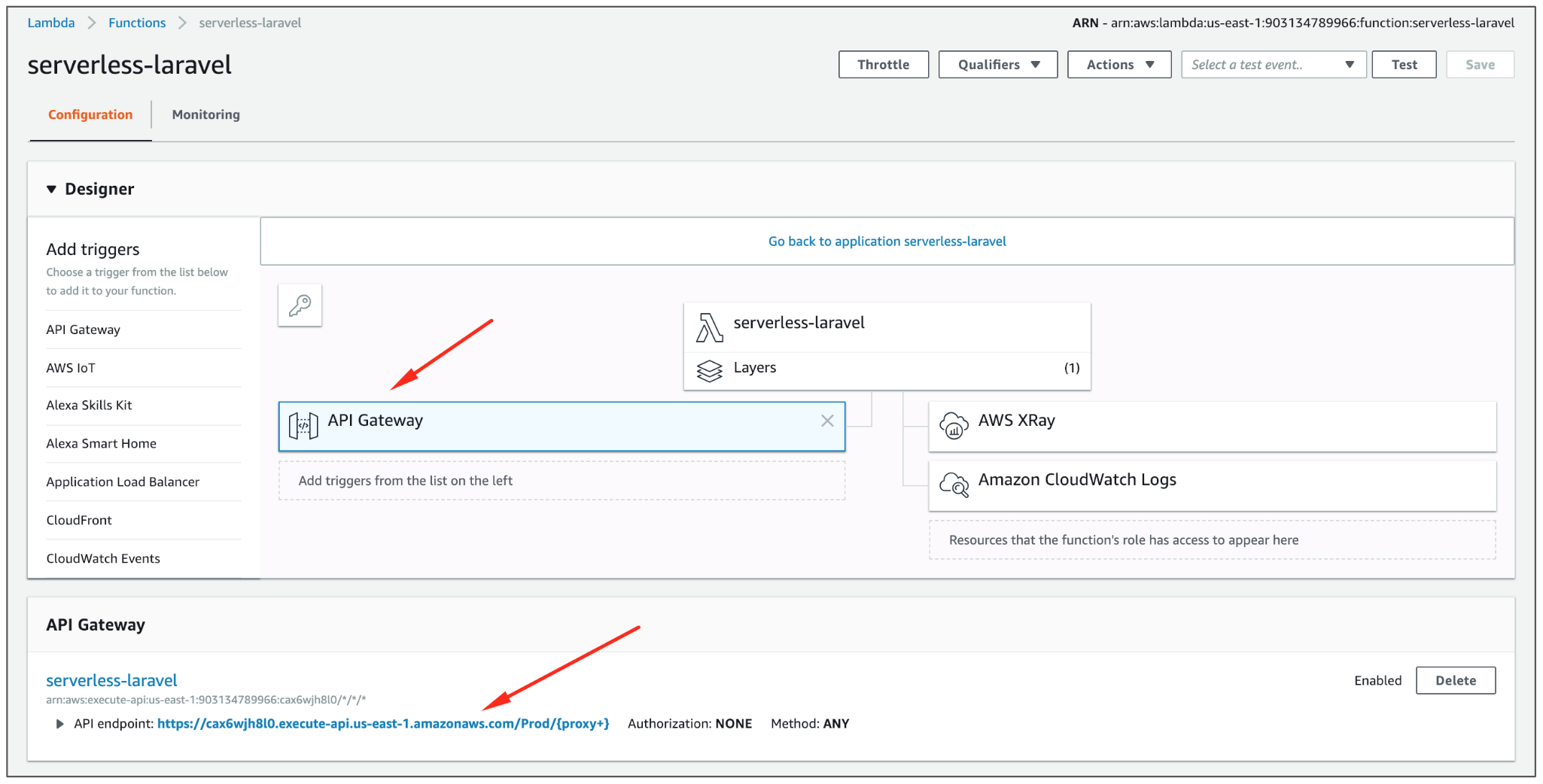Viewport: 1543px width, 784px height.
Task: Click the execute-api ARN text
Action: 206,700
